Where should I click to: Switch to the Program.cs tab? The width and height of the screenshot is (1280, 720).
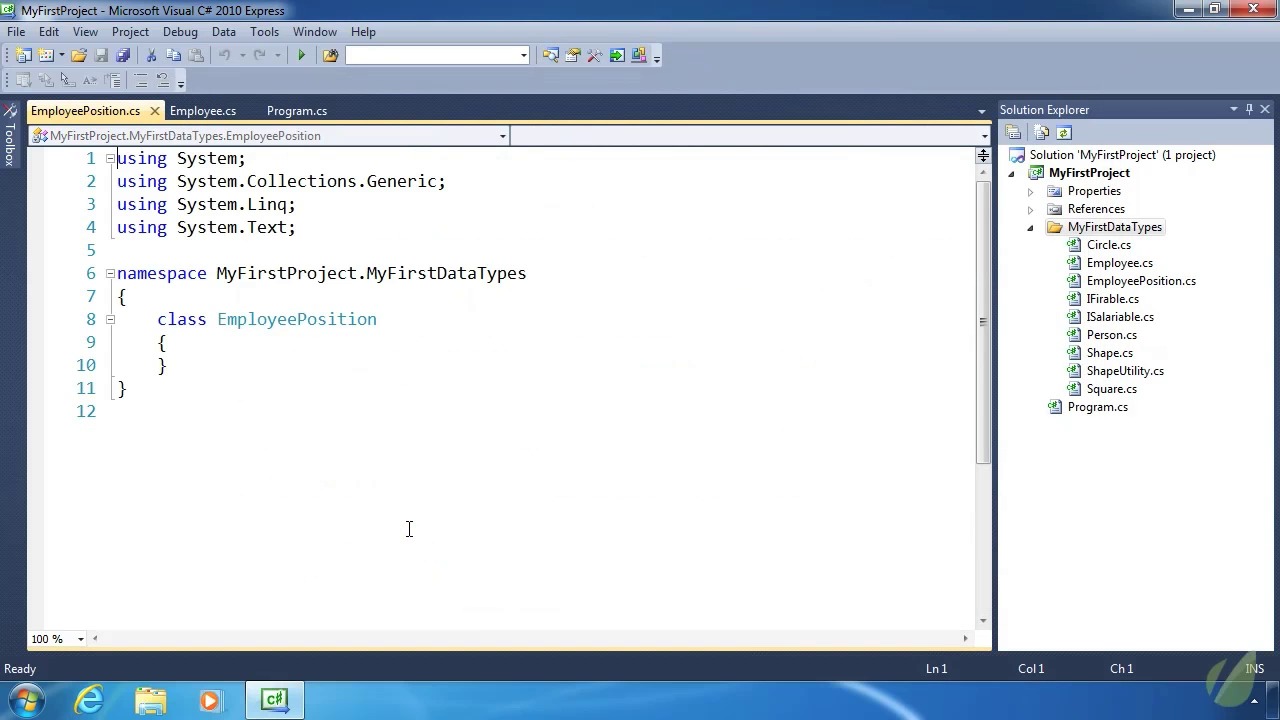297,111
